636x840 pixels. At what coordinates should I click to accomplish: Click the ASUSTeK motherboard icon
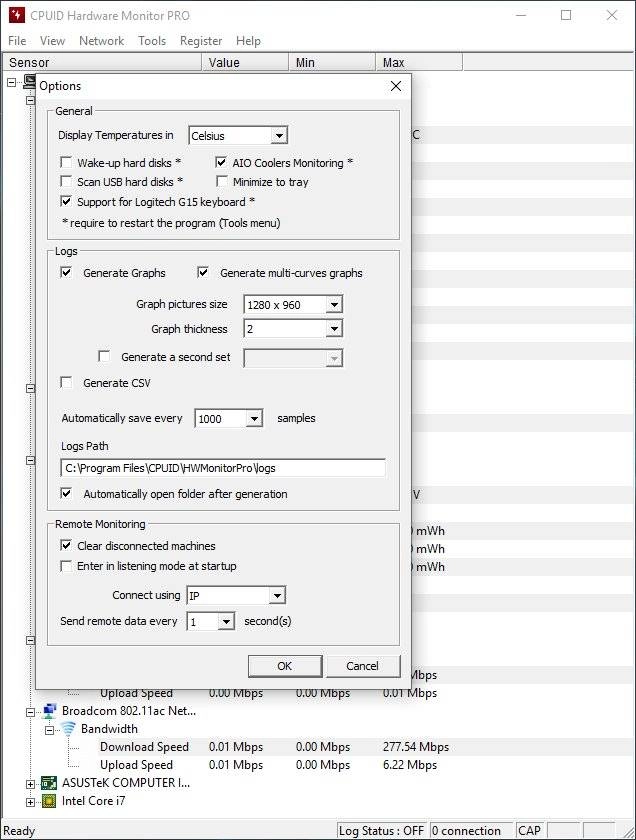pyautogui.click(x=49, y=783)
